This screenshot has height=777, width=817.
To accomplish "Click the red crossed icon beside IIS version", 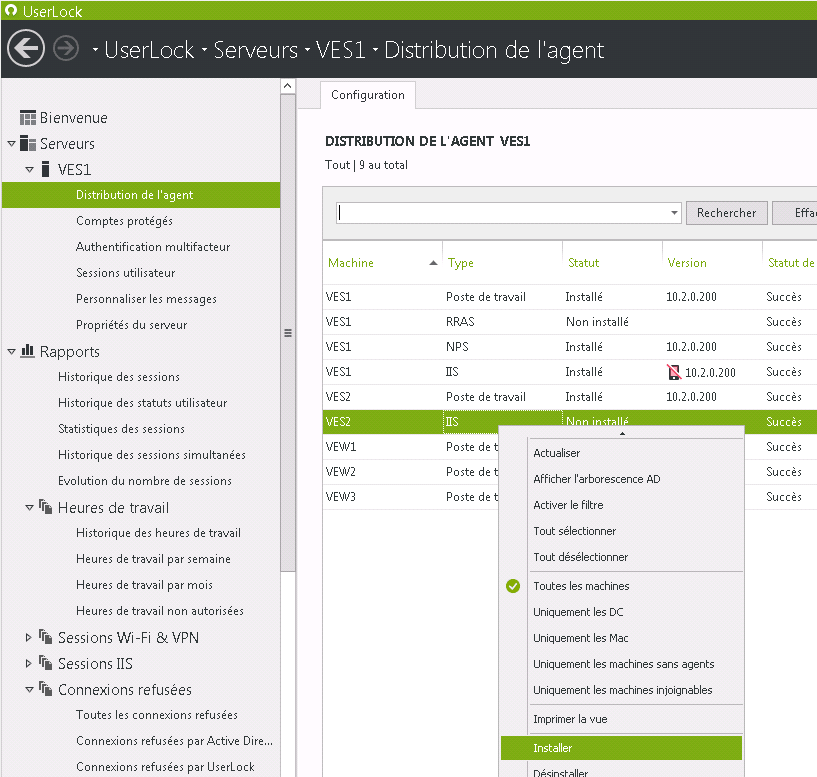I will coord(674,372).
